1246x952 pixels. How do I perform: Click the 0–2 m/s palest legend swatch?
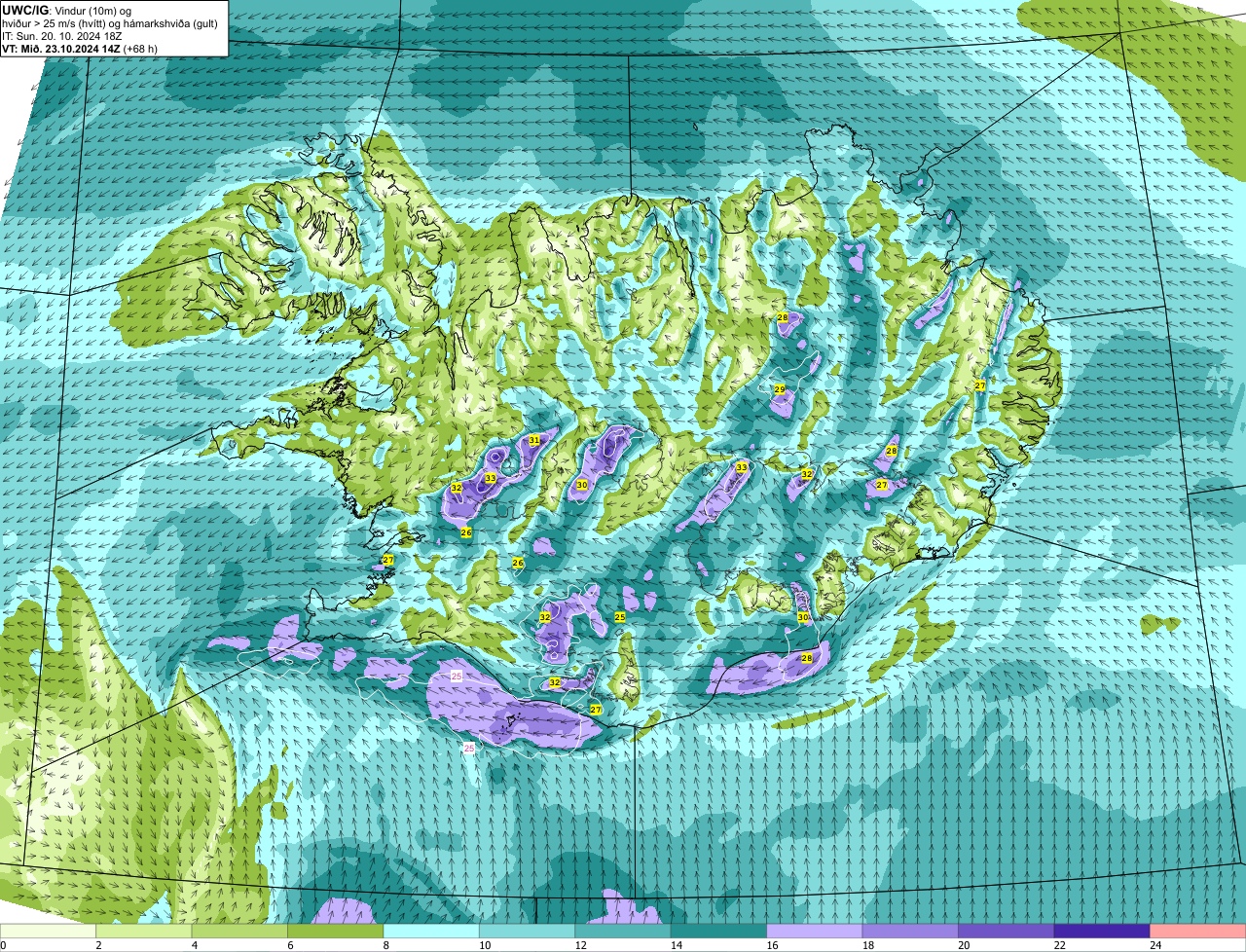click(49, 931)
